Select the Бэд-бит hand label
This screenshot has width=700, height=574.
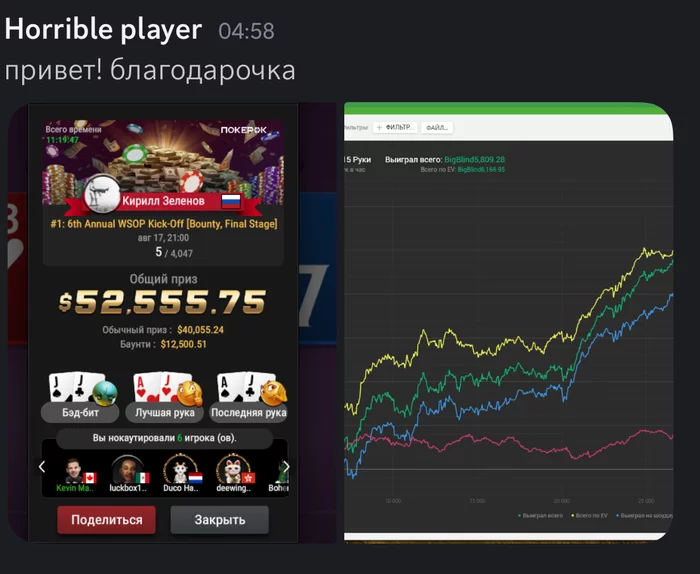point(80,412)
